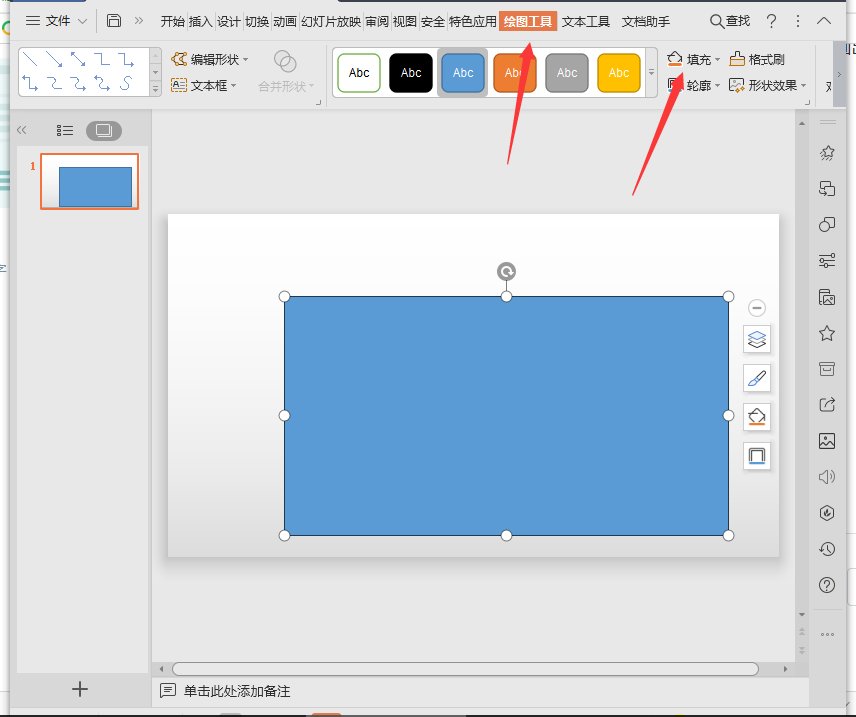Select the black Abc shape style swatch
Viewport: 856px width, 717px height.
411,73
